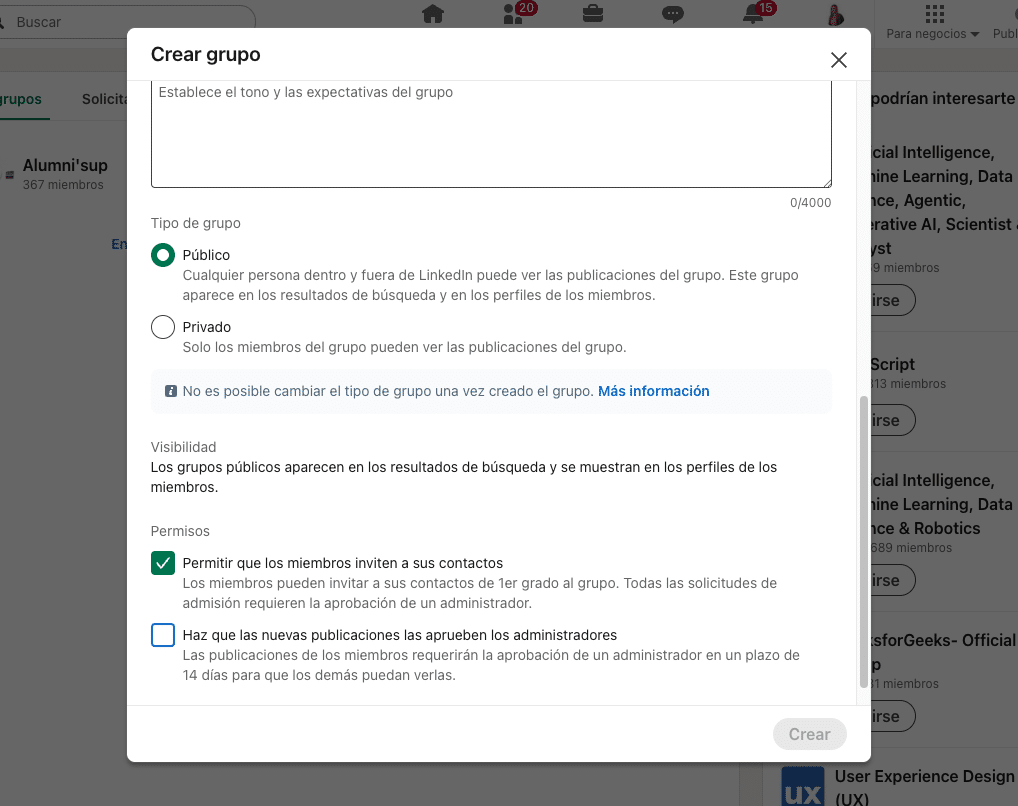Click the User Experience Design UX logo thumbnail

point(802,786)
